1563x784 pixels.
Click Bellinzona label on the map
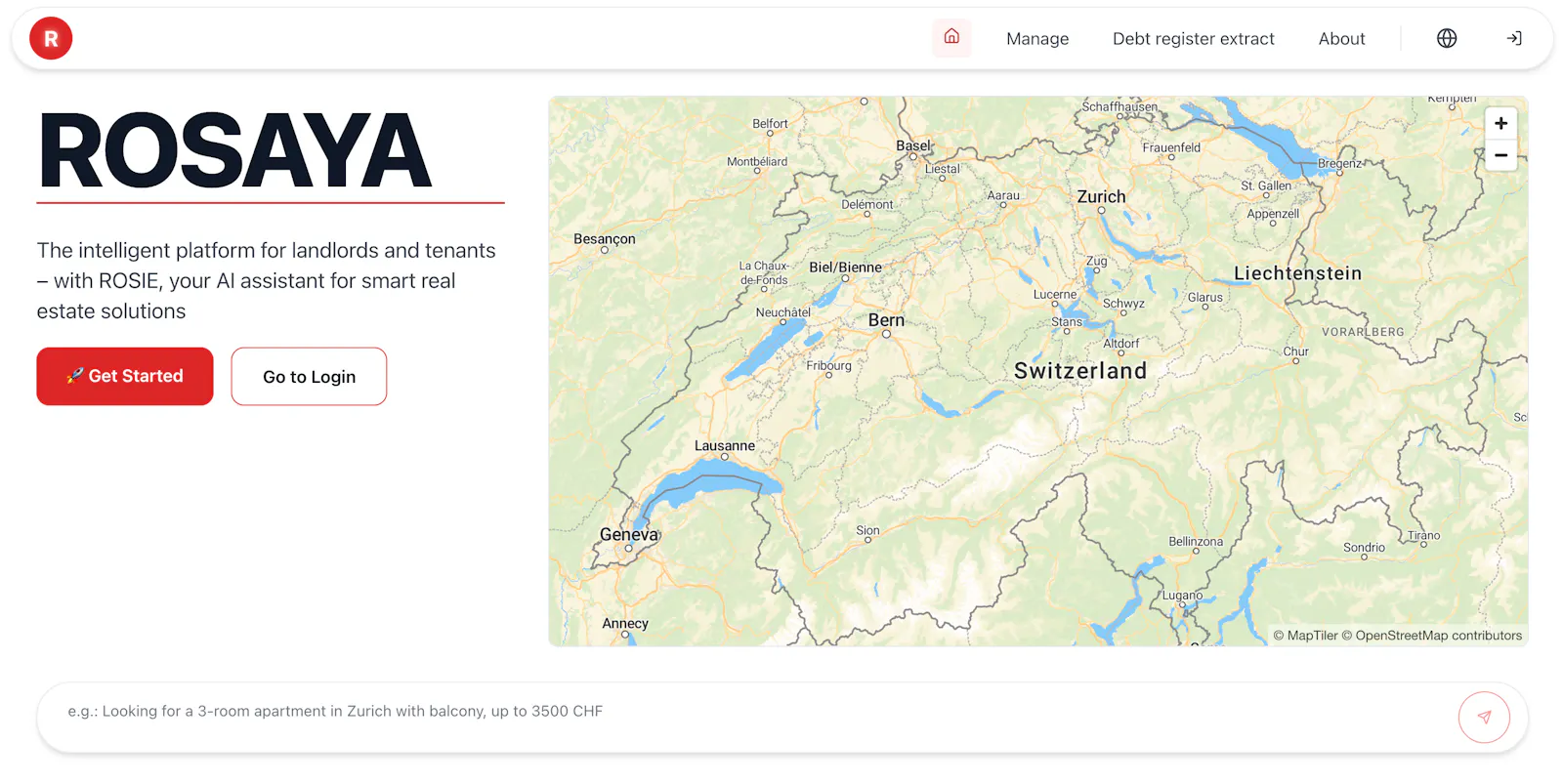click(1196, 542)
